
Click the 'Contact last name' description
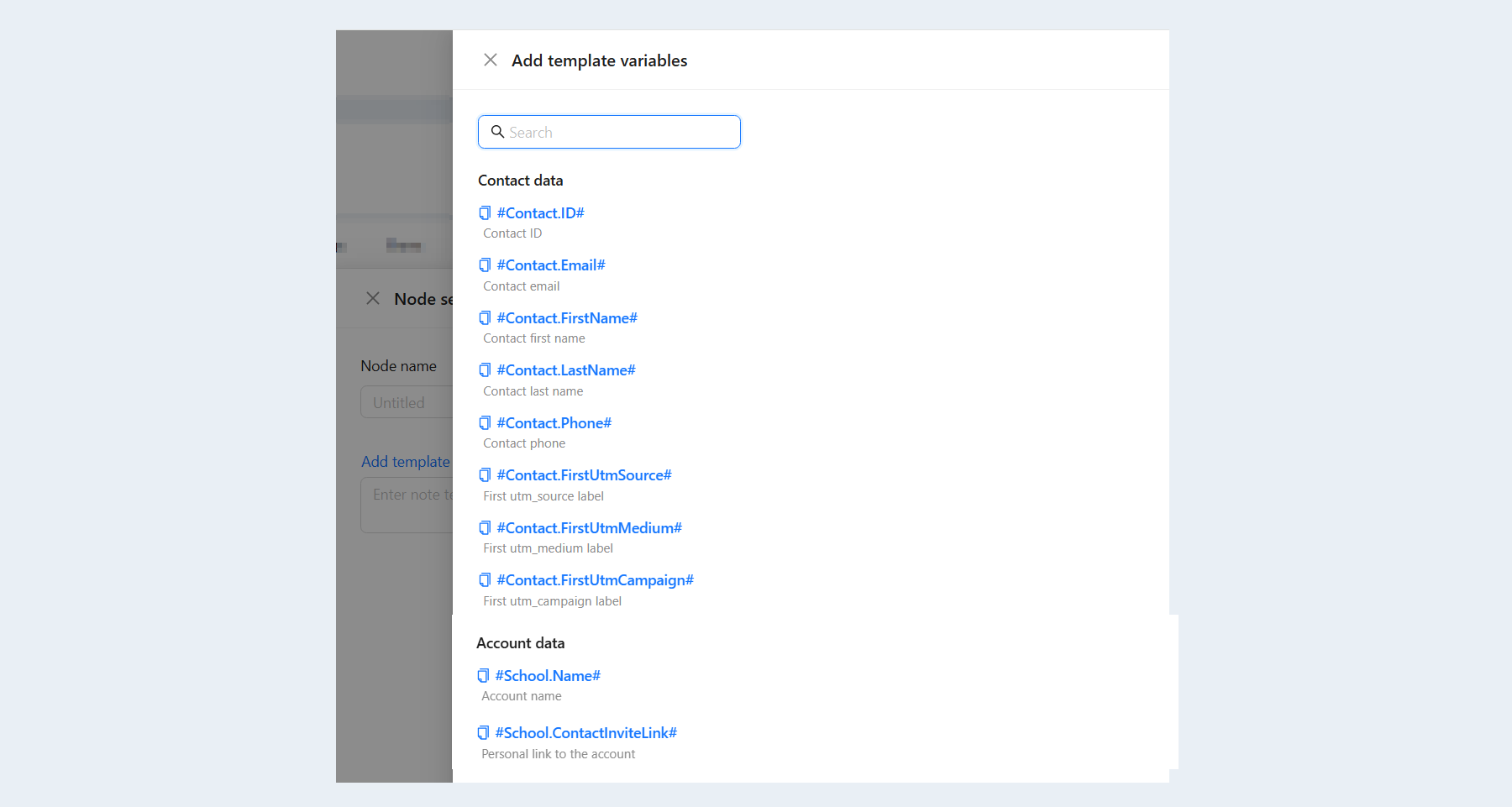533,391
